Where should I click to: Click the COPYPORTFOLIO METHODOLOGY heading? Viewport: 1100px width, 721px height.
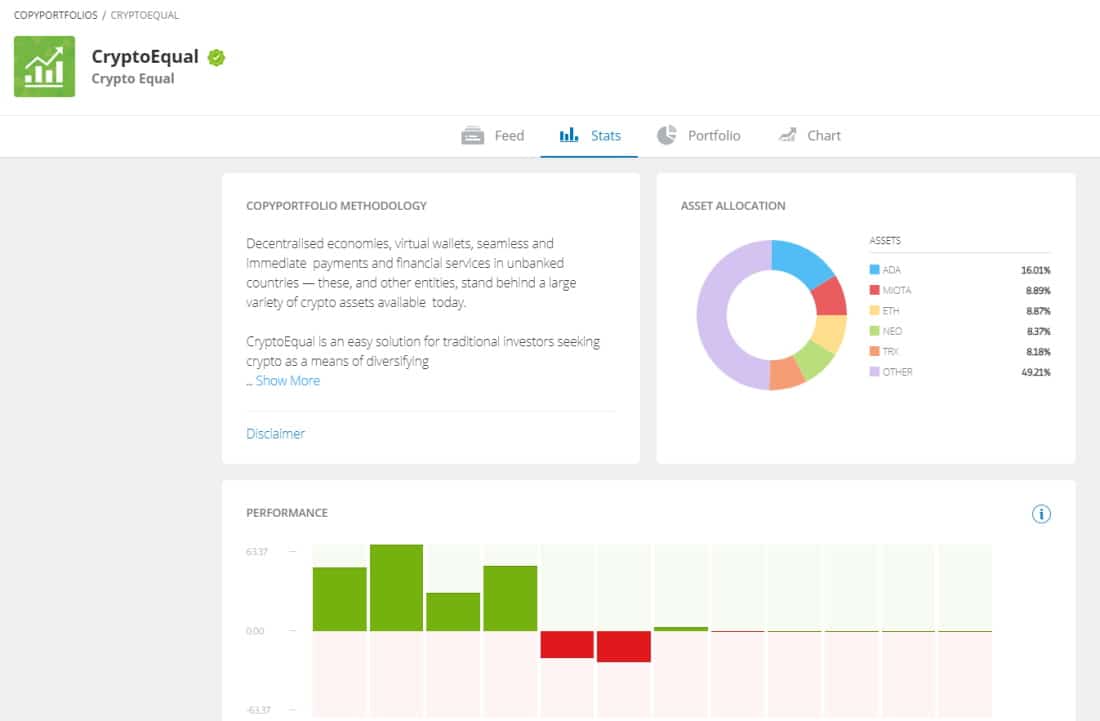click(336, 205)
